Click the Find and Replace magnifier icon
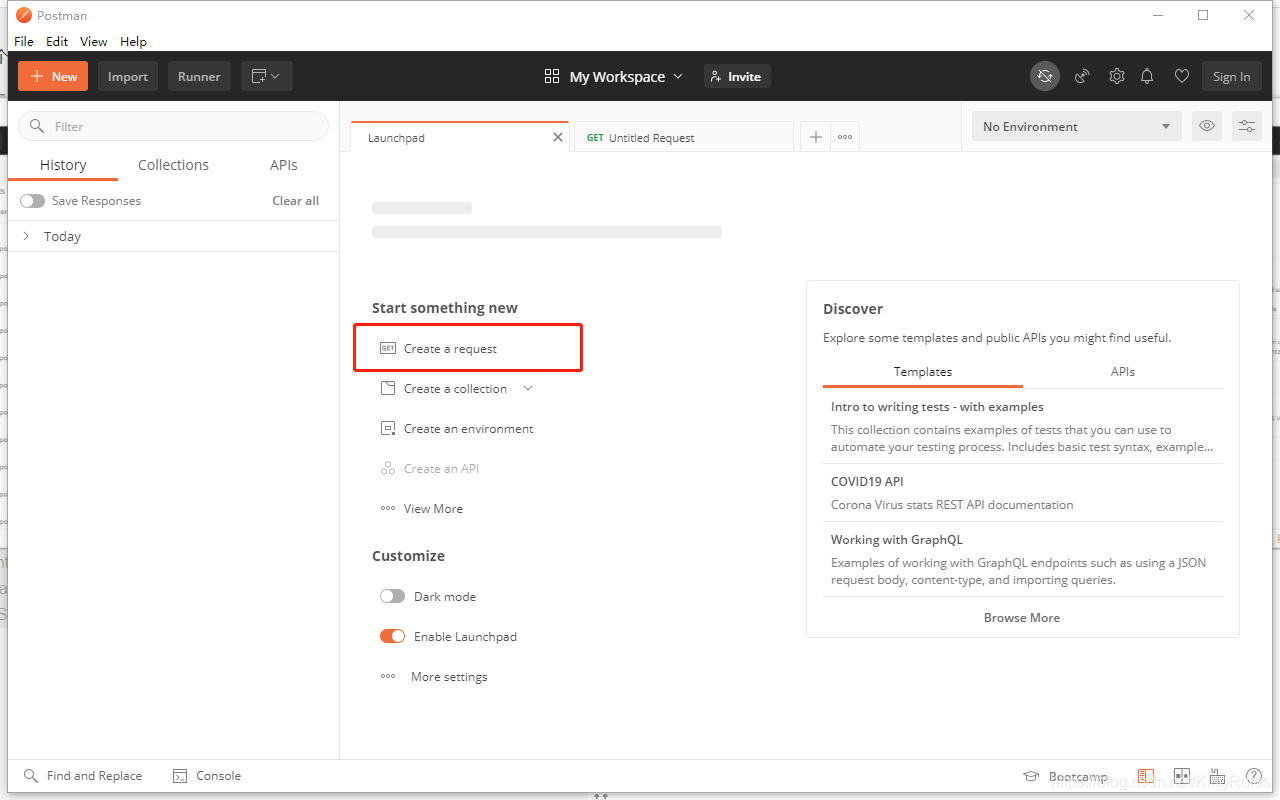1280x800 pixels. (x=30, y=776)
